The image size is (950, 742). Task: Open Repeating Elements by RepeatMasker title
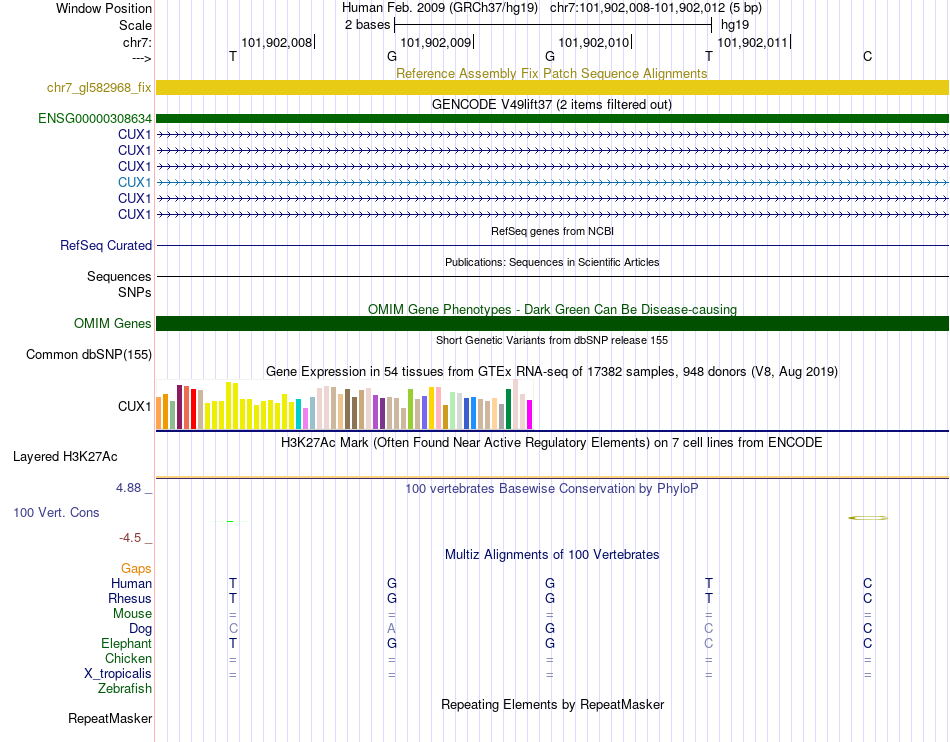(552, 704)
